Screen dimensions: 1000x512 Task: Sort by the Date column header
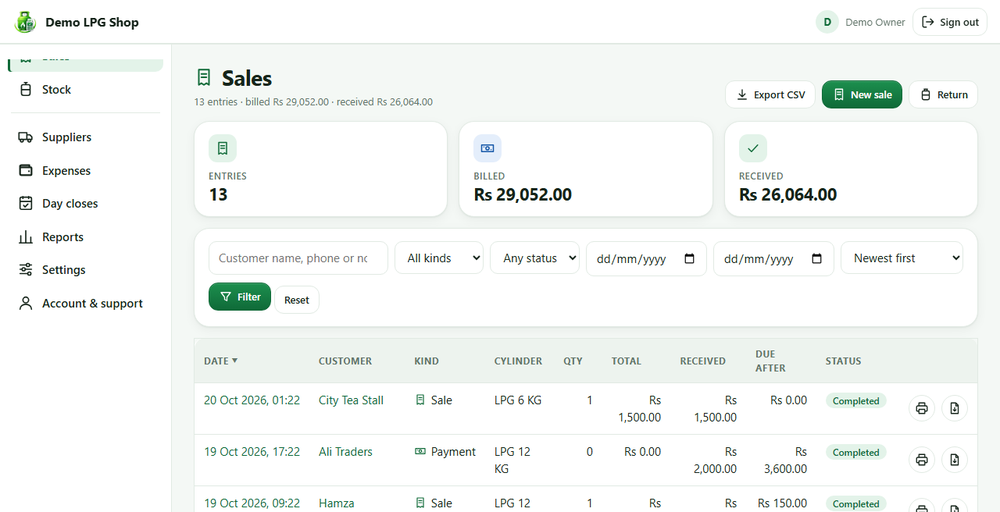[x=221, y=361]
